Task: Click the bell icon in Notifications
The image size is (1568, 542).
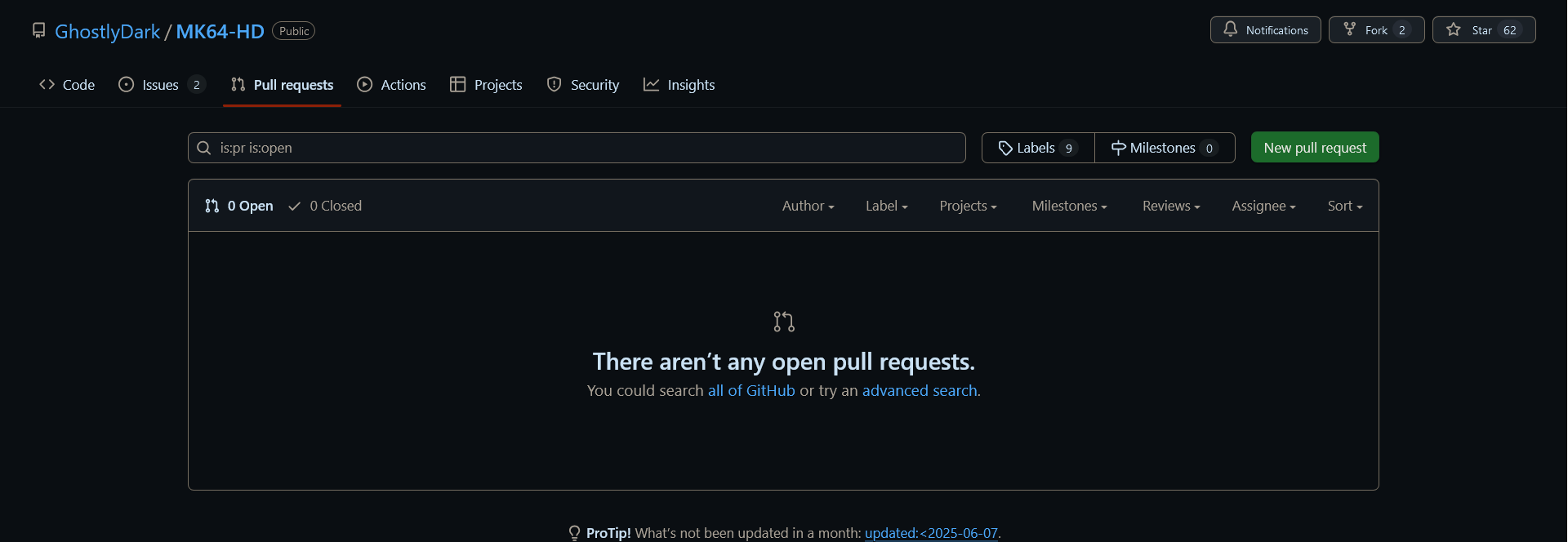Action: 1230,29
